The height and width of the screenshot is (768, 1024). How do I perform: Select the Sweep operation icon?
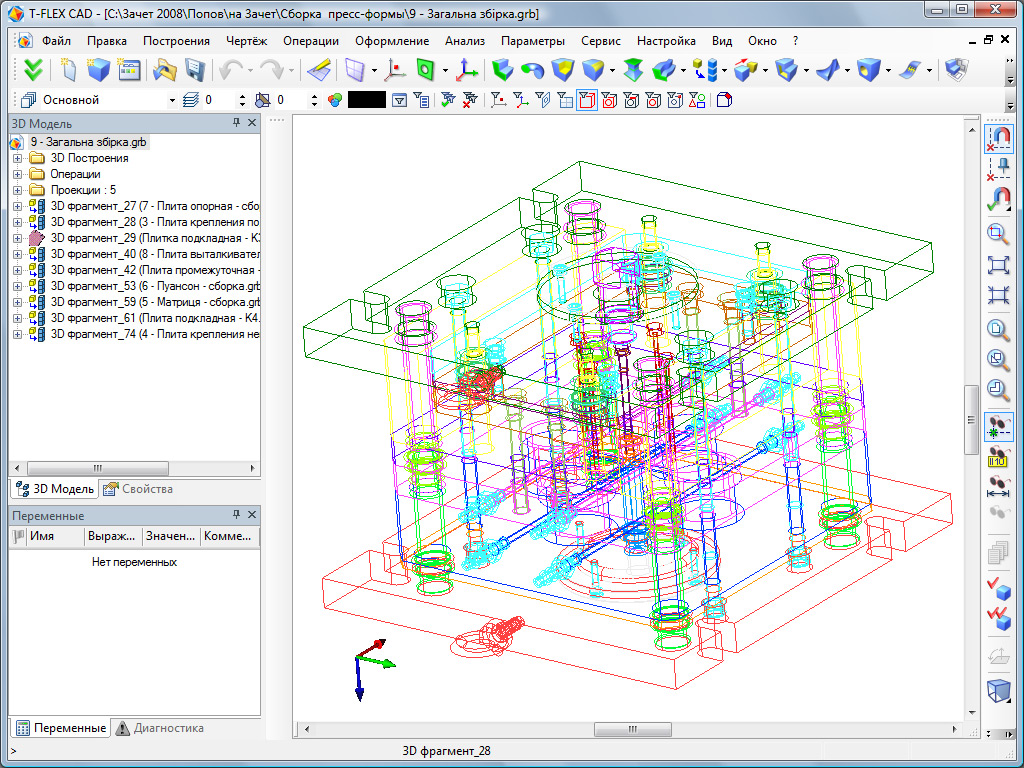[x=664, y=70]
